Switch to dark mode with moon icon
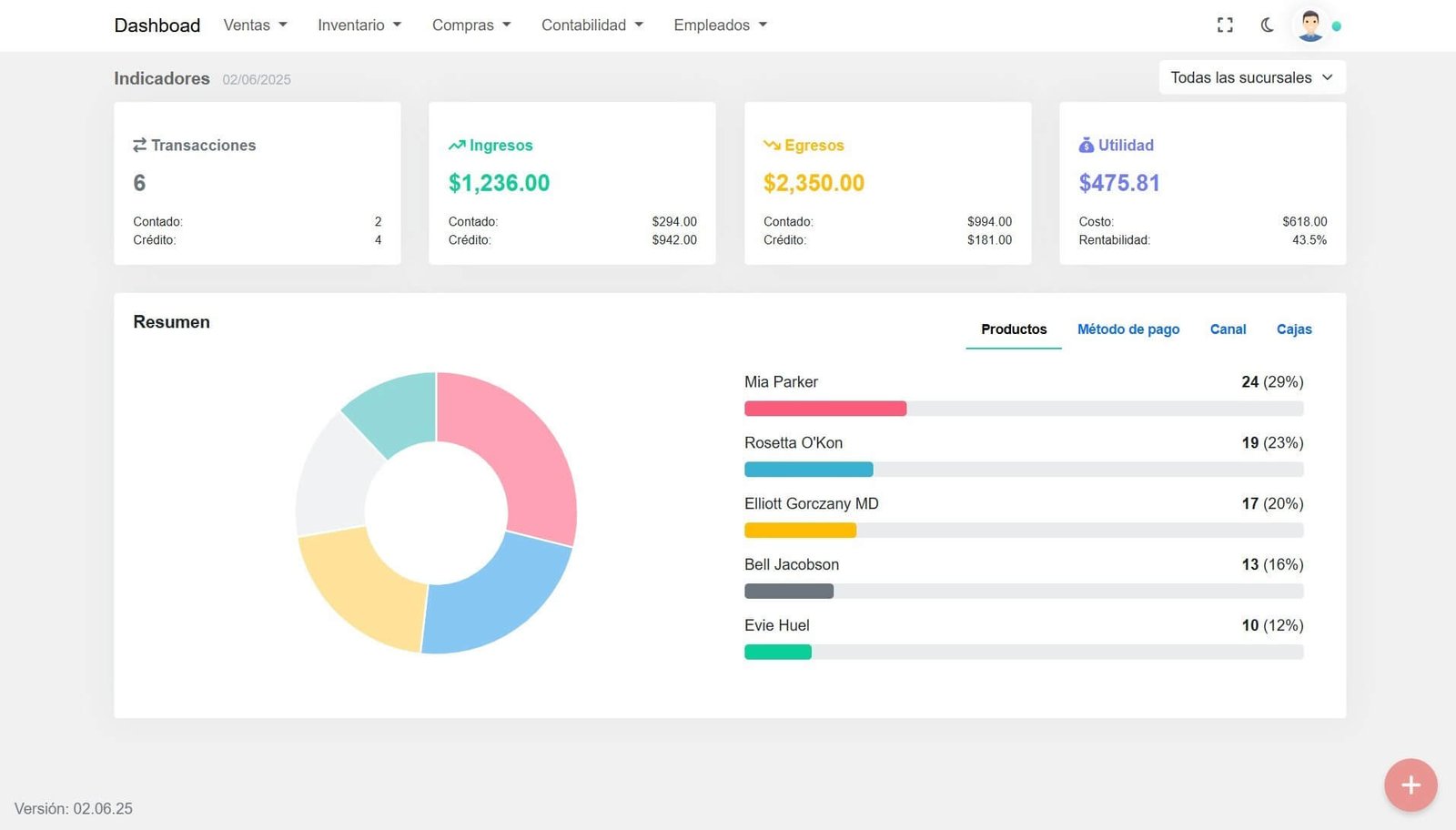1456x830 pixels. (1267, 25)
